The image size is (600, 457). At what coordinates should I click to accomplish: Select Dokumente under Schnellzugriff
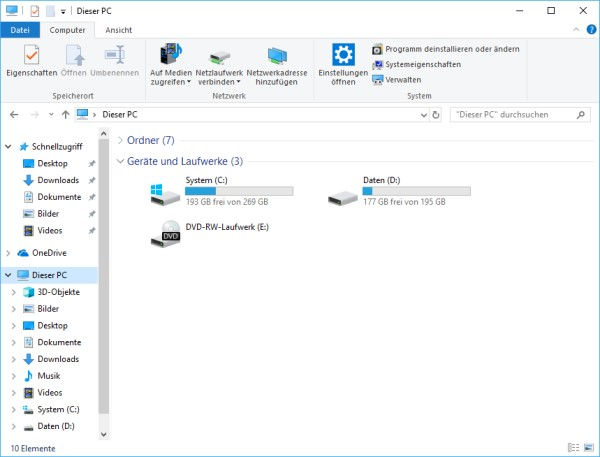59,197
